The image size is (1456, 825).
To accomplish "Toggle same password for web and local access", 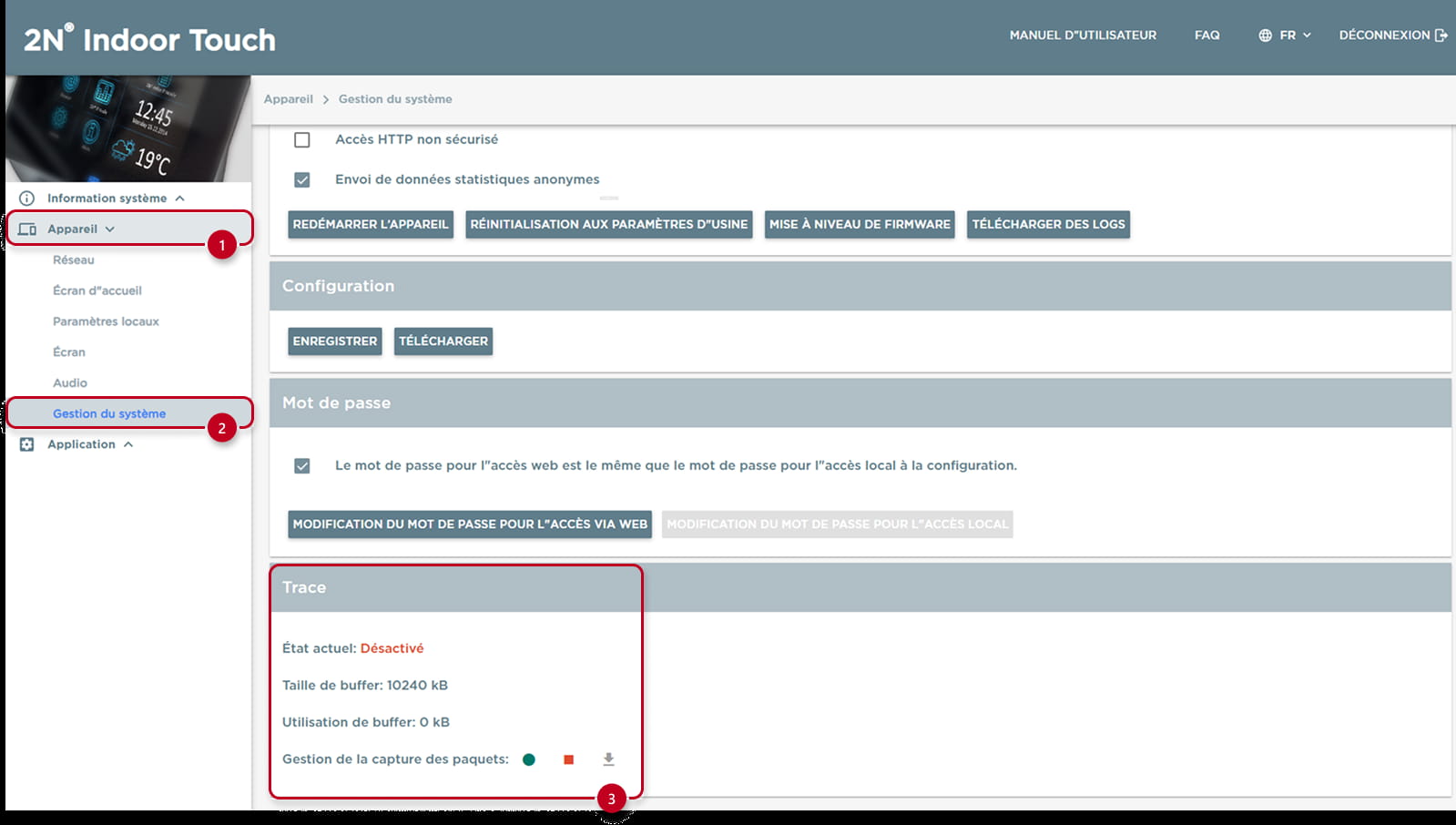I will click(302, 466).
